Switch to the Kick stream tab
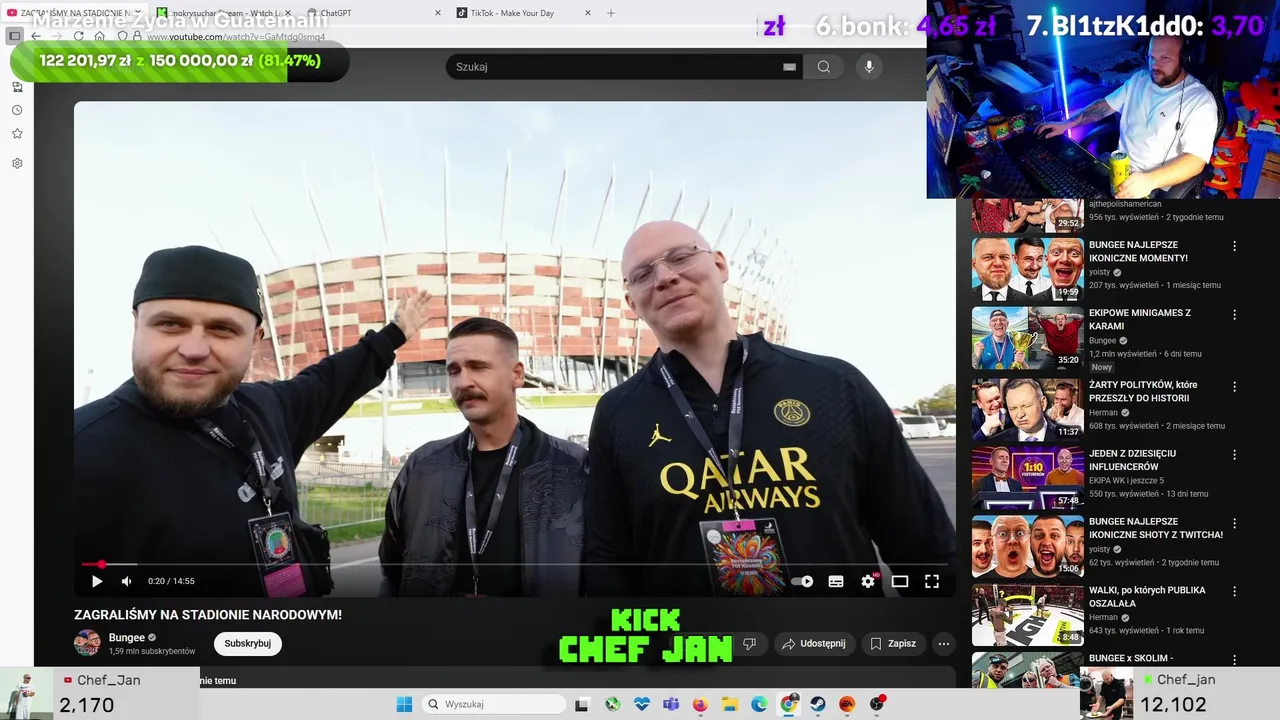 222,13
